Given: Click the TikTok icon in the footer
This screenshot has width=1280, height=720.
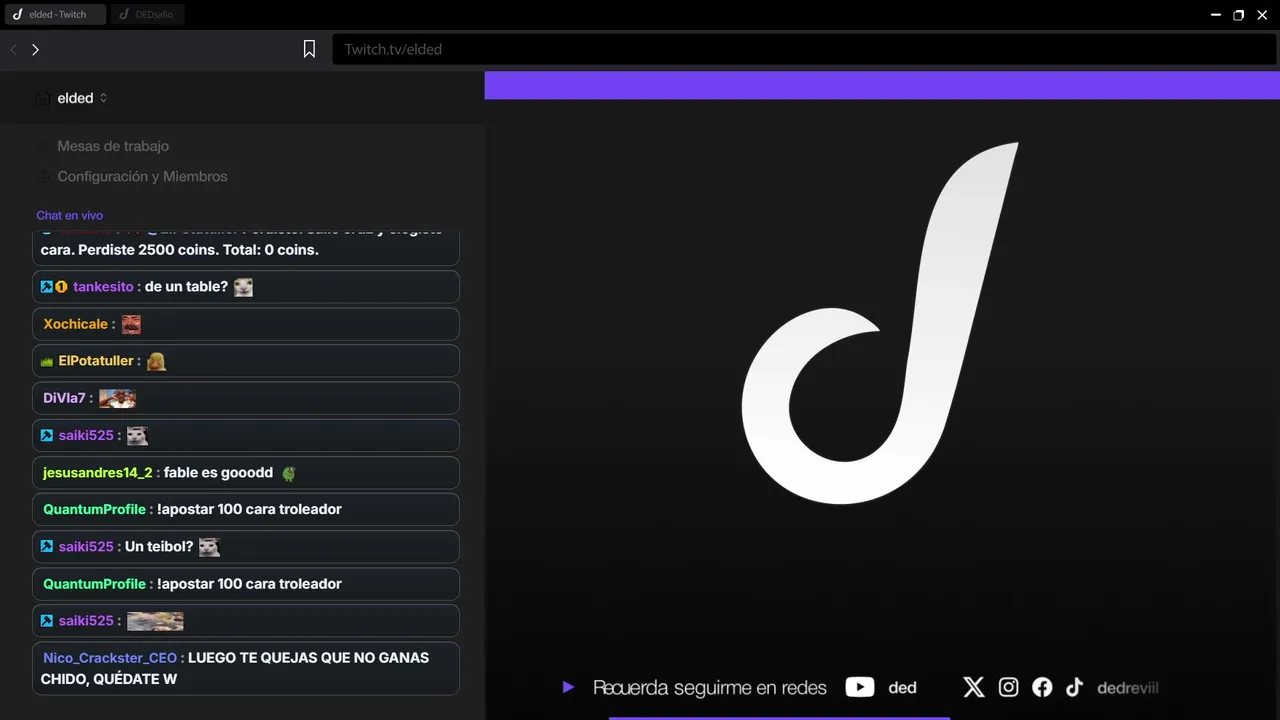Looking at the screenshot, I should click(x=1074, y=687).
